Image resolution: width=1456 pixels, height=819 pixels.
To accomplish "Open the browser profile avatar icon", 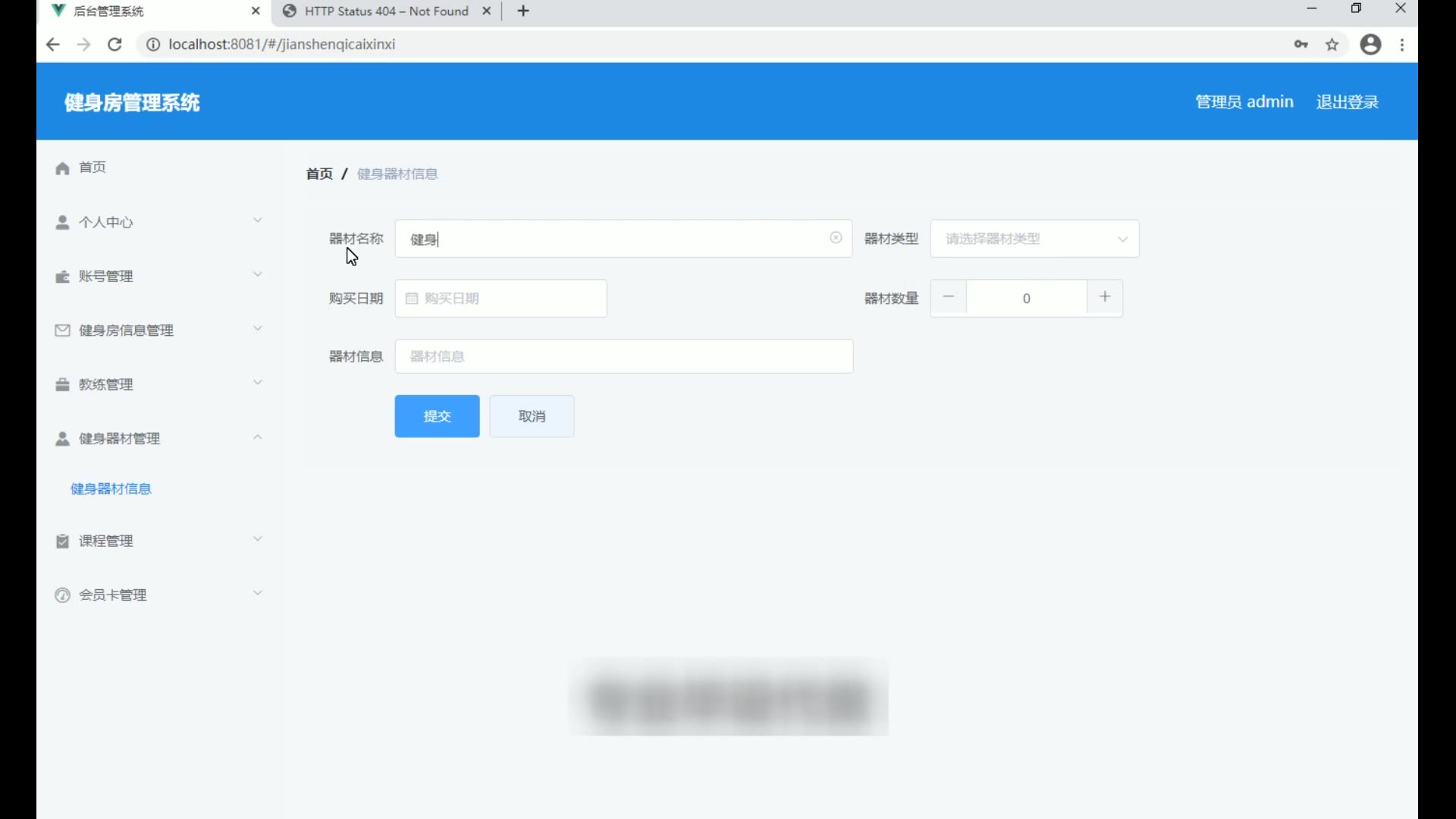I will click(x=1370, y=45).
